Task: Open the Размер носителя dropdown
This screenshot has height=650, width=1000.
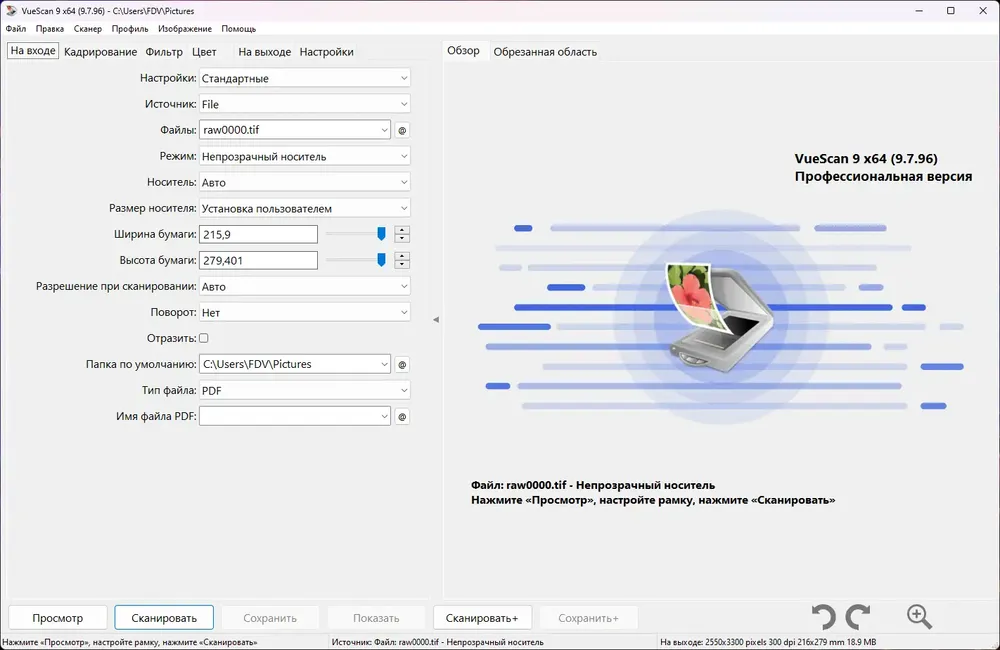Action: pos(304,209)
